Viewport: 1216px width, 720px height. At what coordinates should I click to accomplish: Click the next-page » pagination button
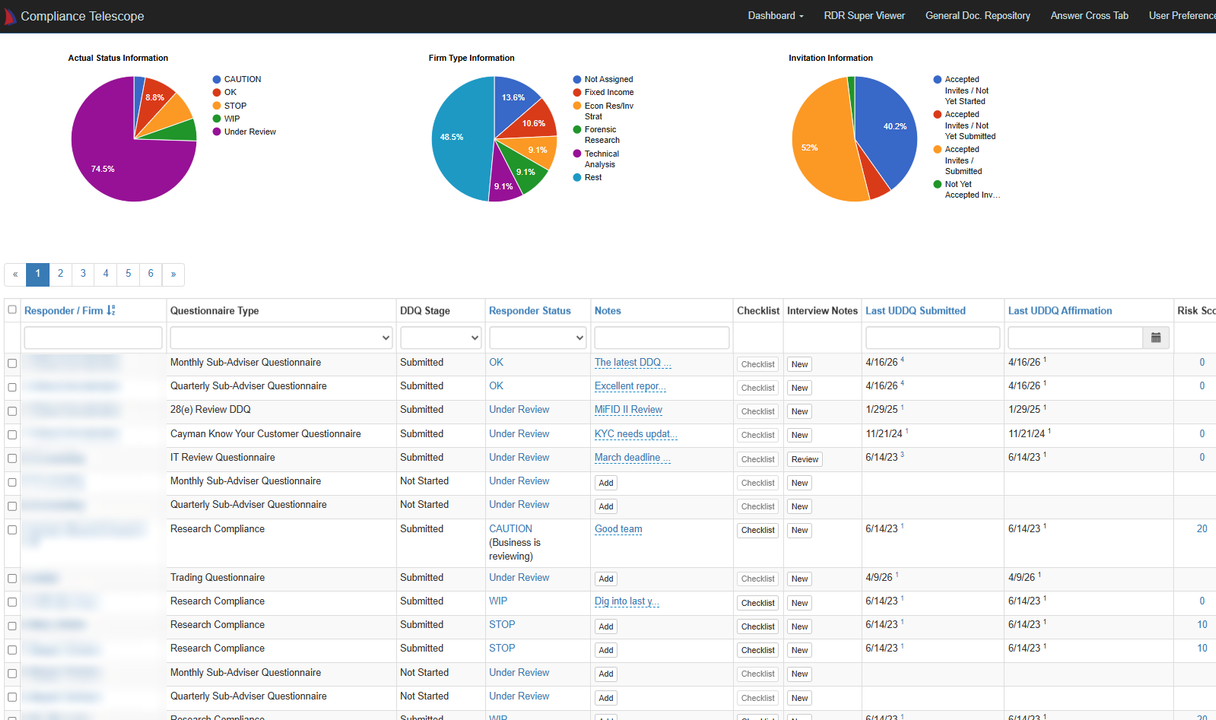pyautogui.click(x=173, y=274)
